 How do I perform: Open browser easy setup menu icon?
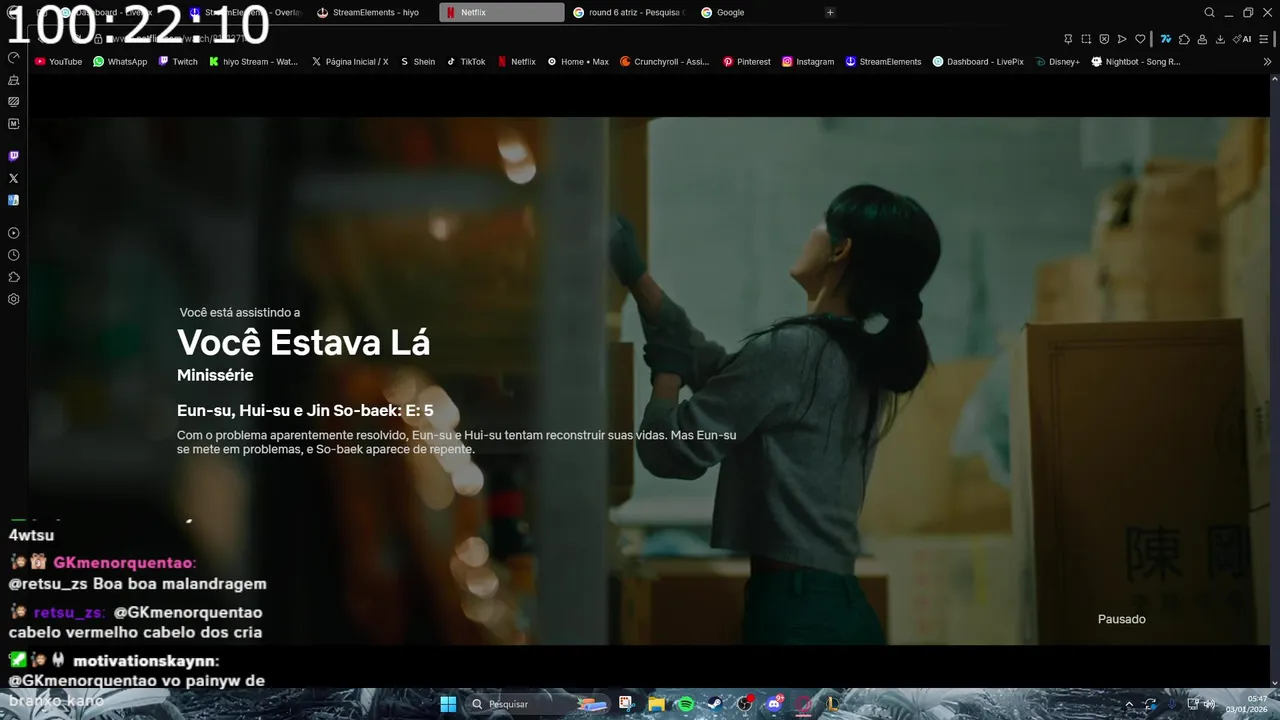coord(1265,39)
